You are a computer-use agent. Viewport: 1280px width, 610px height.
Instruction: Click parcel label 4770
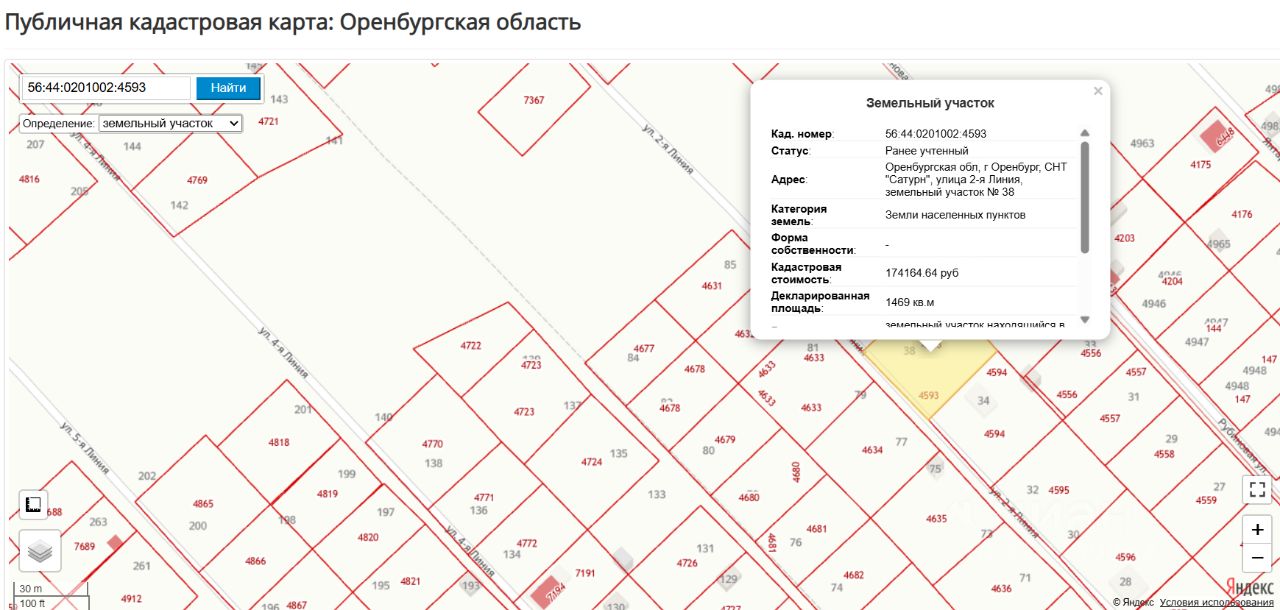tap(432, 443)
